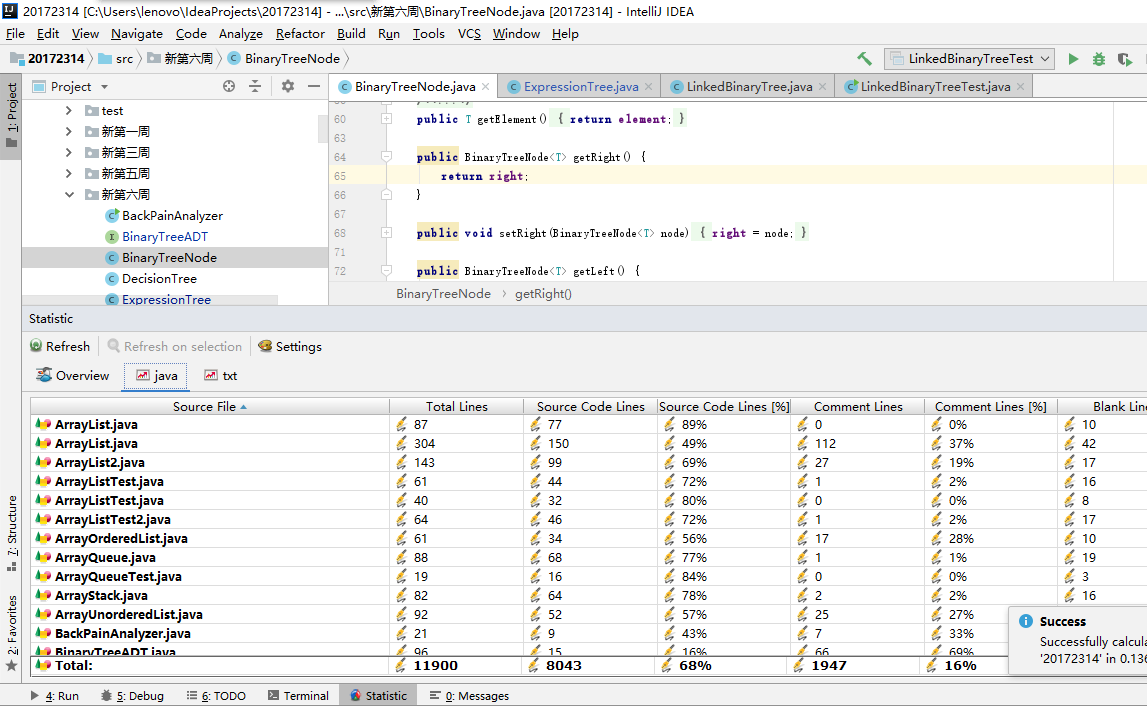Click breadcrumb src in navigation bar
The width and height of the screenshot is (1147, 706).
pos(116,59)
